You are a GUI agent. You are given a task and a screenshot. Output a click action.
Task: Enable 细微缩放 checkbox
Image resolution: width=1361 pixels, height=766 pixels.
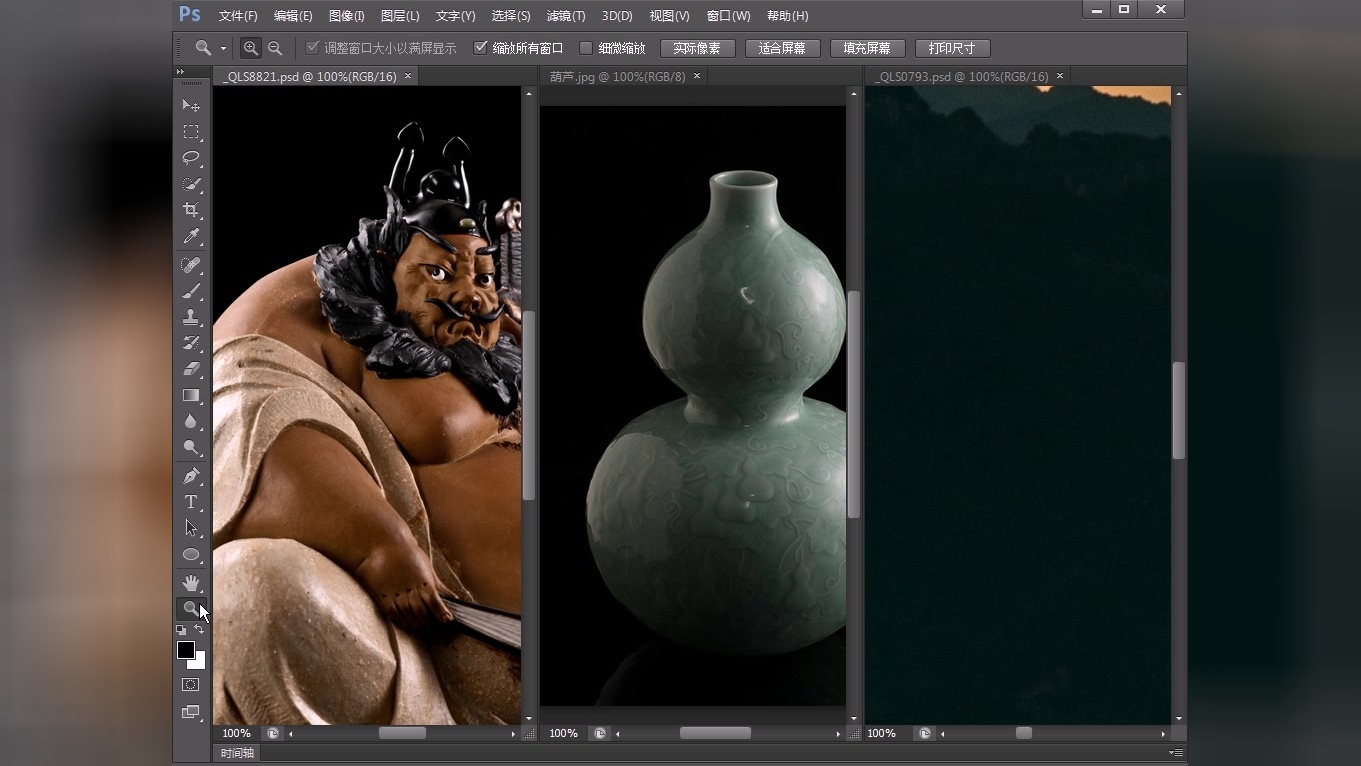(x=586, y=48)
